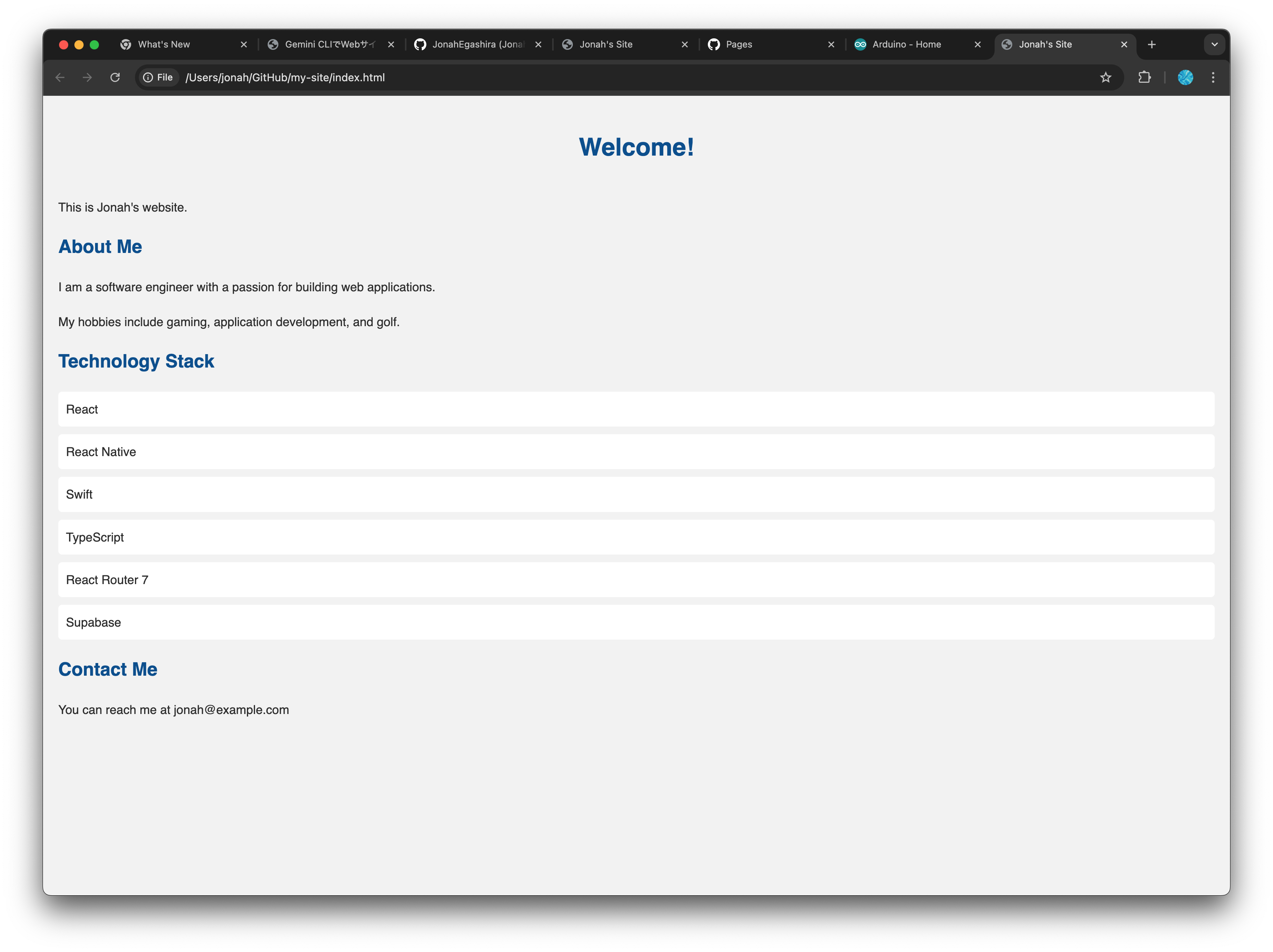Close the Pages tab
1273x952 pixels.
coord(831,44)
